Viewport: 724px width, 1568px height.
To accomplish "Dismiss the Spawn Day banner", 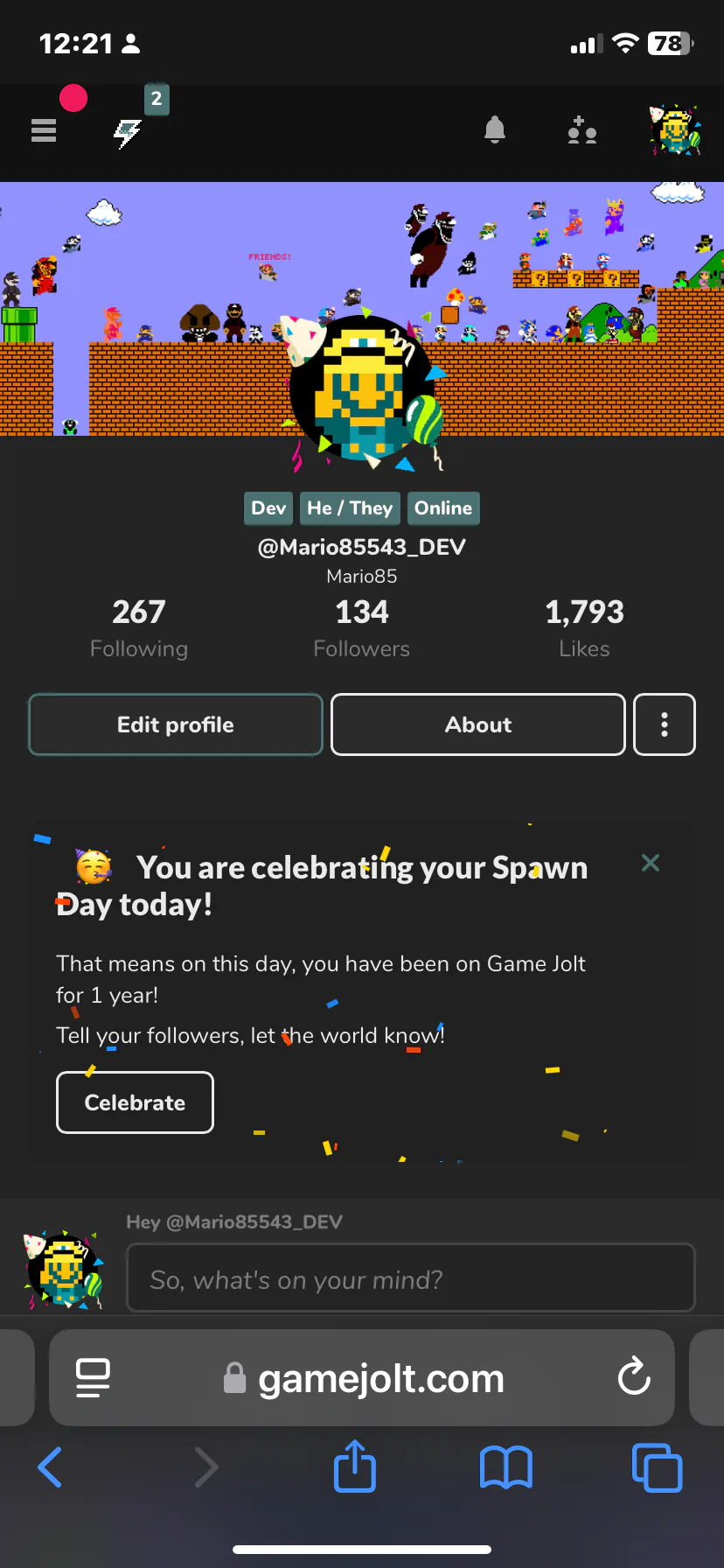I will (651, 863).
